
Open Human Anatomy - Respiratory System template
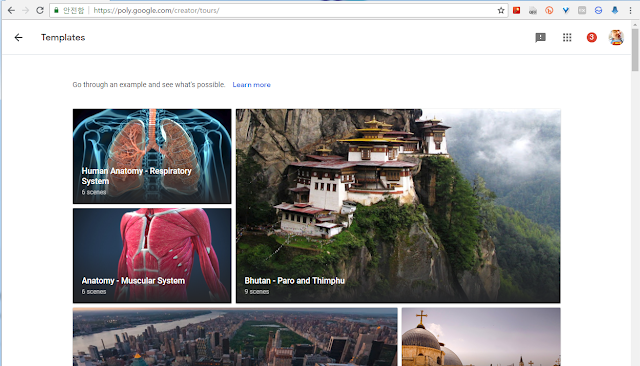(152, 156)
